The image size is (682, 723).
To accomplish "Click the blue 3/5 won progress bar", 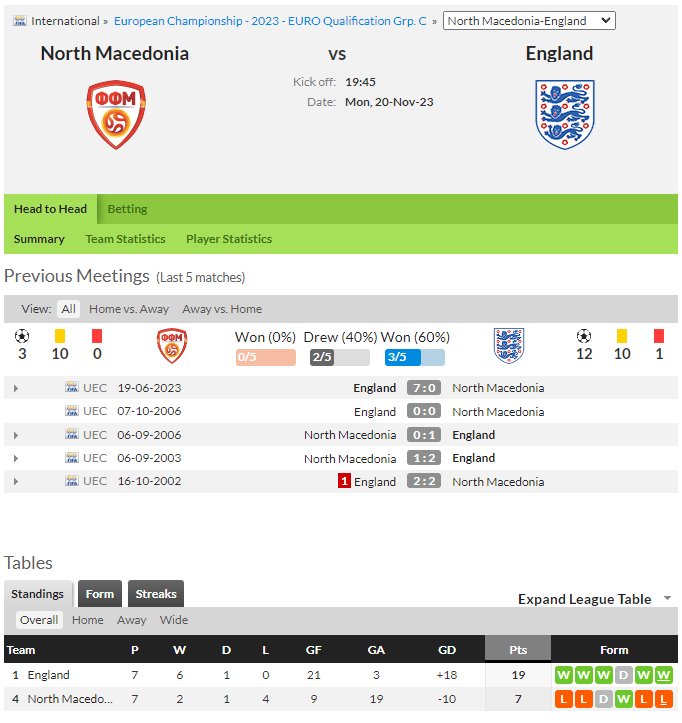I will point(415,357).
